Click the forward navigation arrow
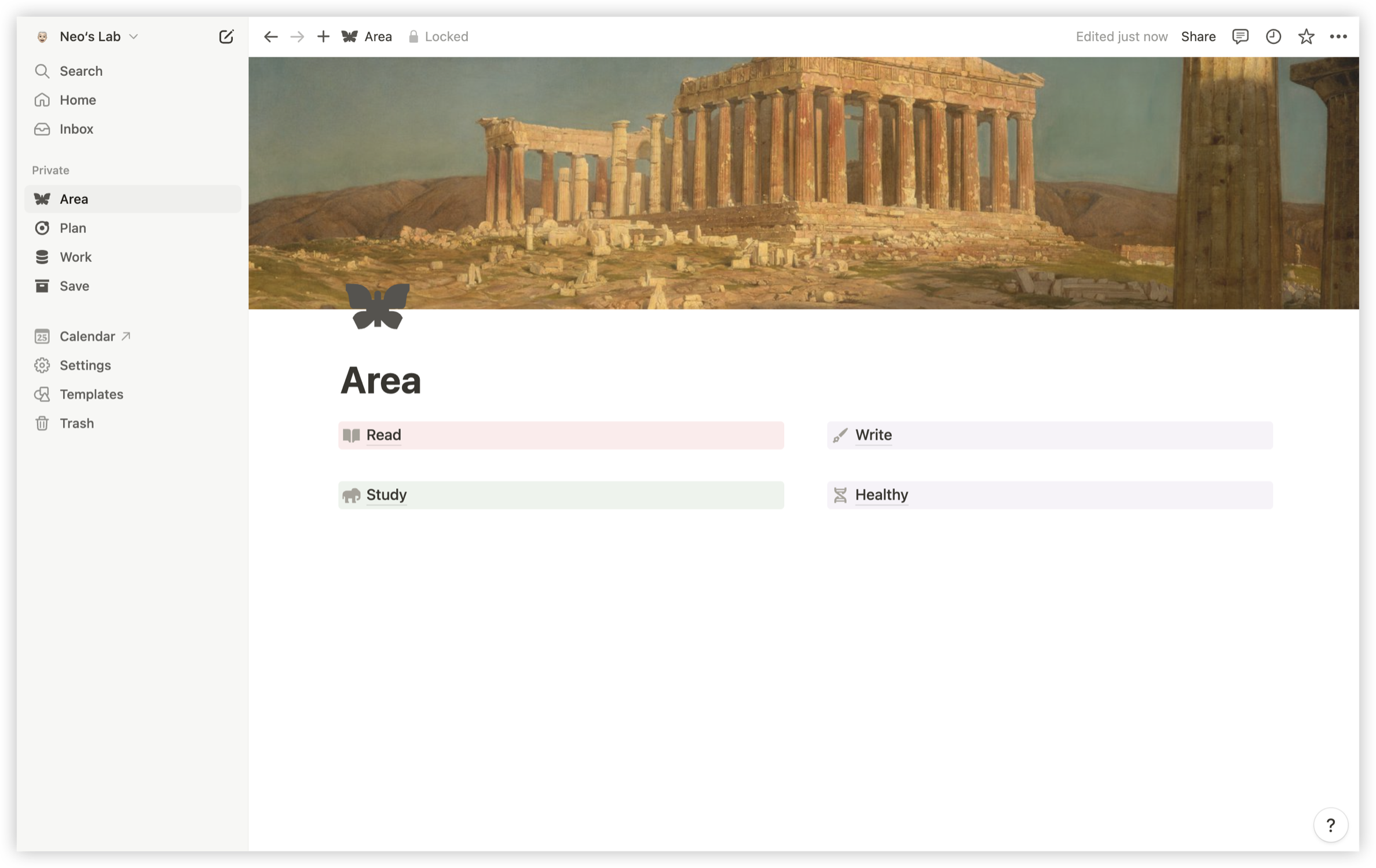1376x868 pixels. [297, 36]
